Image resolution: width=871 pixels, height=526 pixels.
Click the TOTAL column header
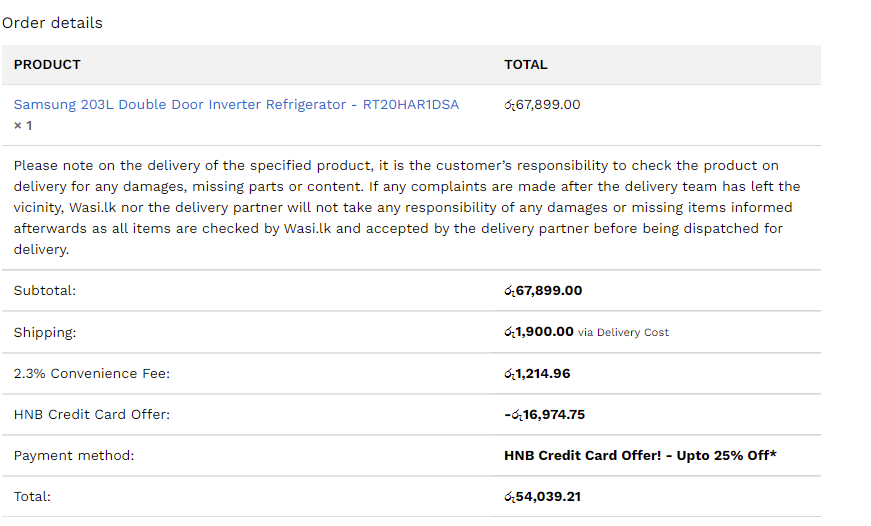click(525, 64)
